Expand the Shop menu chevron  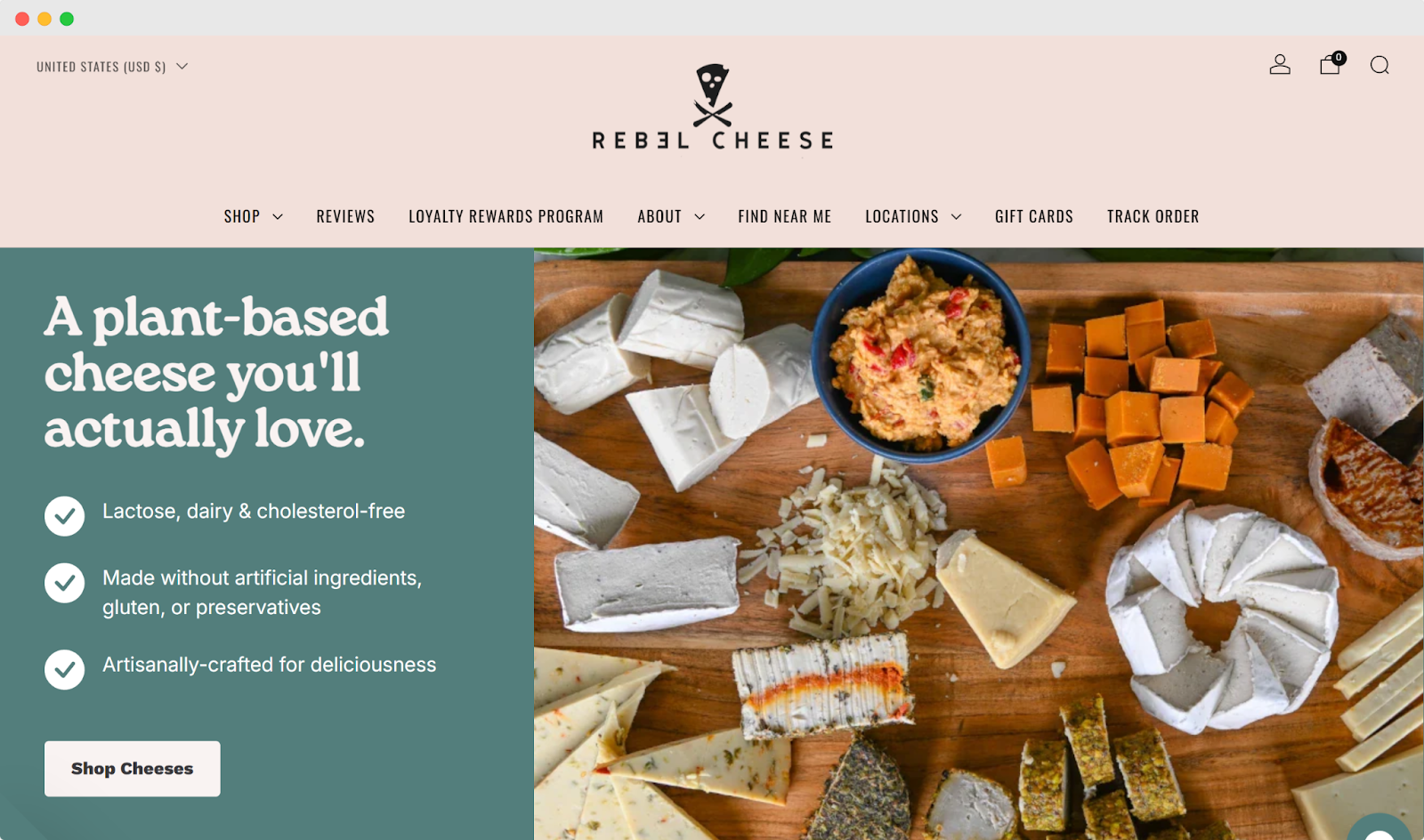tap(278, 217)
